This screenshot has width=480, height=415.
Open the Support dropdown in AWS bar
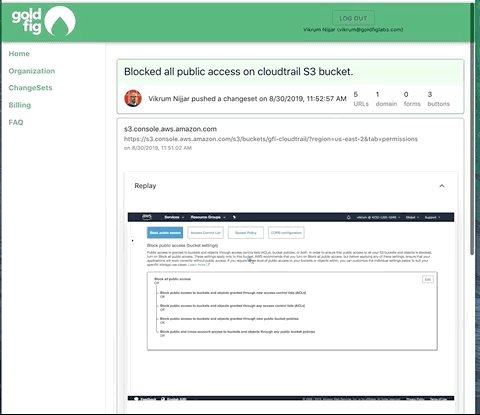point(432,217)
